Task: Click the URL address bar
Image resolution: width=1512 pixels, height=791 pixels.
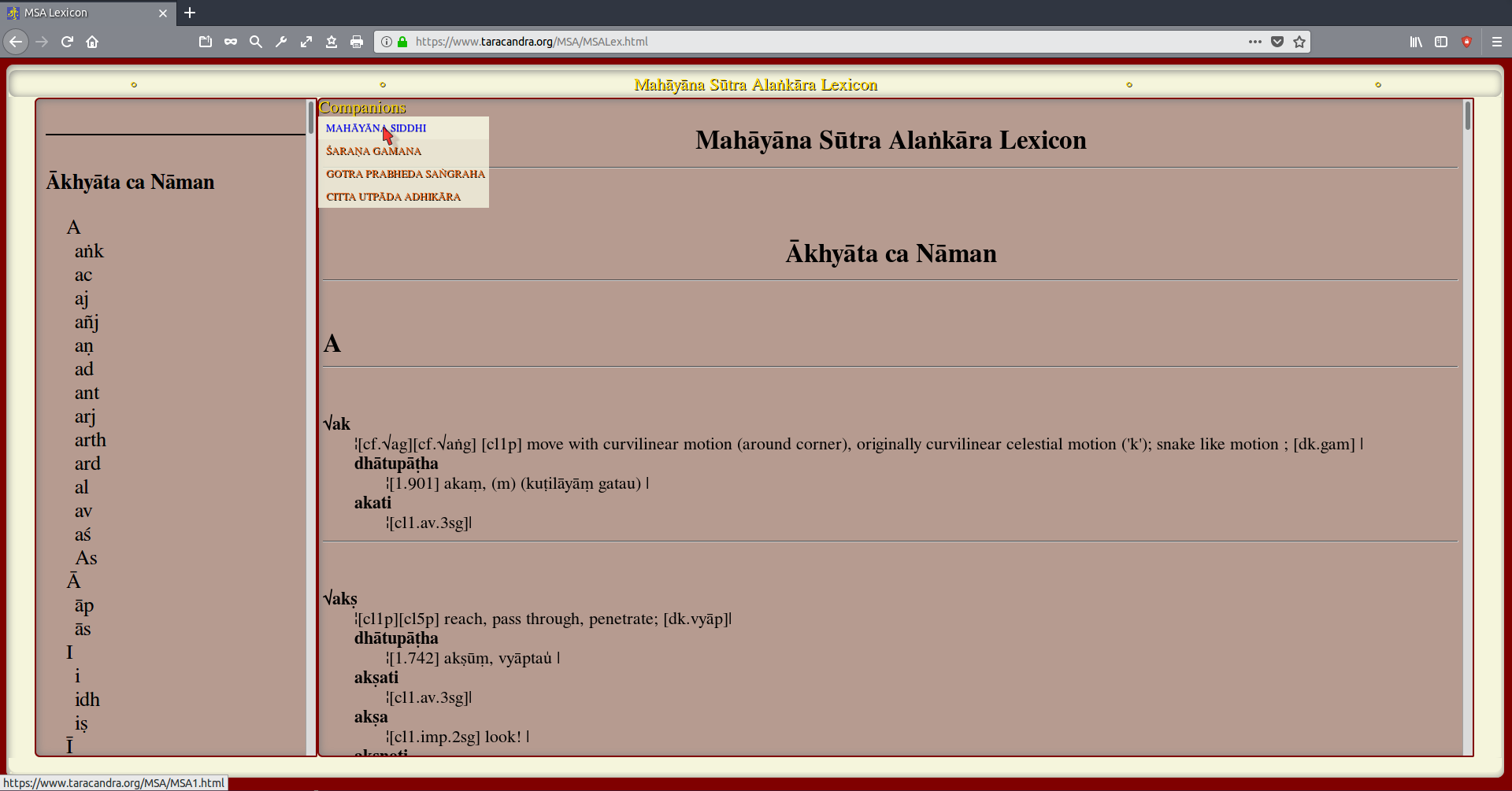Action: pyautogui.click(x=787, y=42)
